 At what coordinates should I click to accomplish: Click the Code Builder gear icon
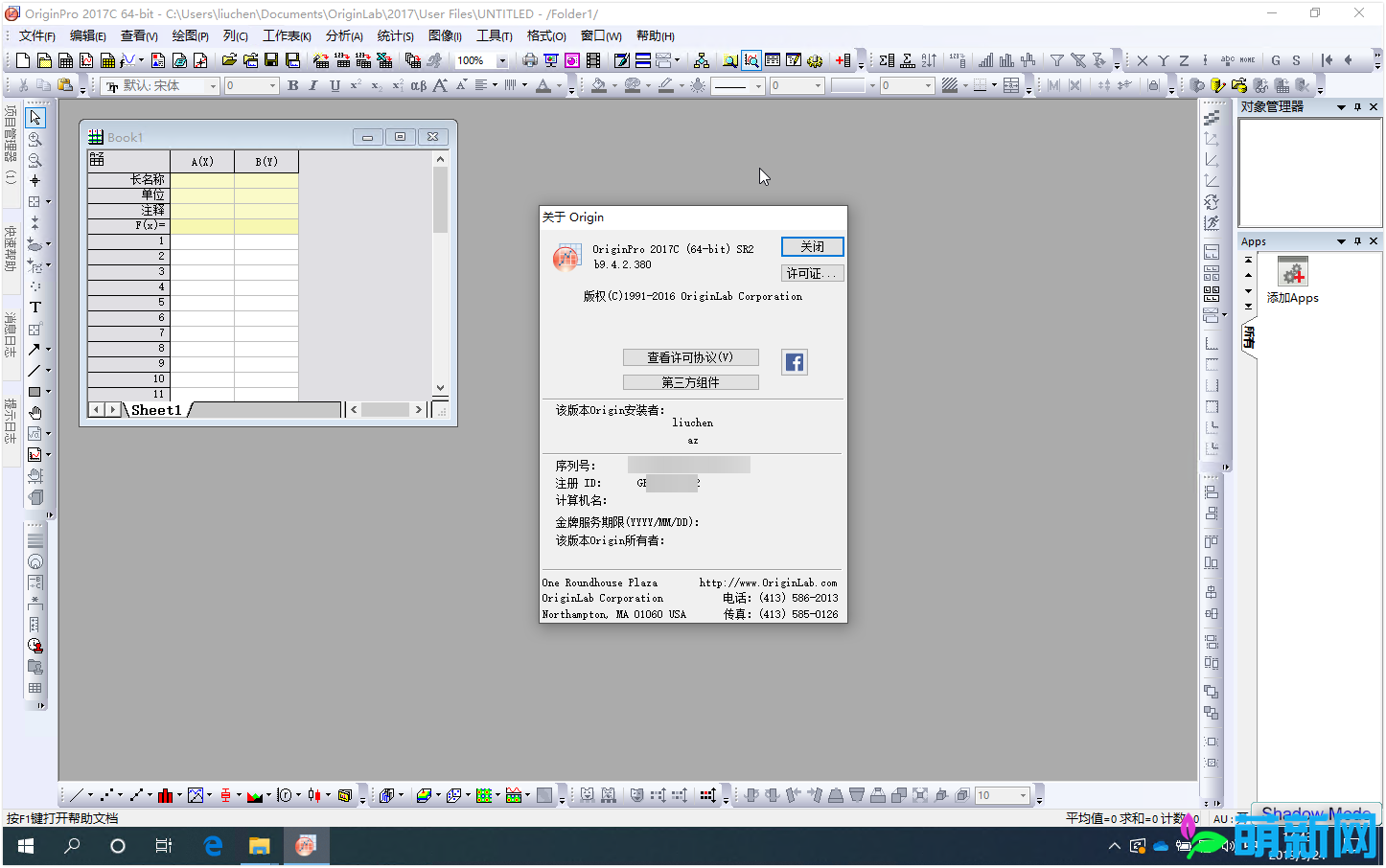tap(815, 60)
